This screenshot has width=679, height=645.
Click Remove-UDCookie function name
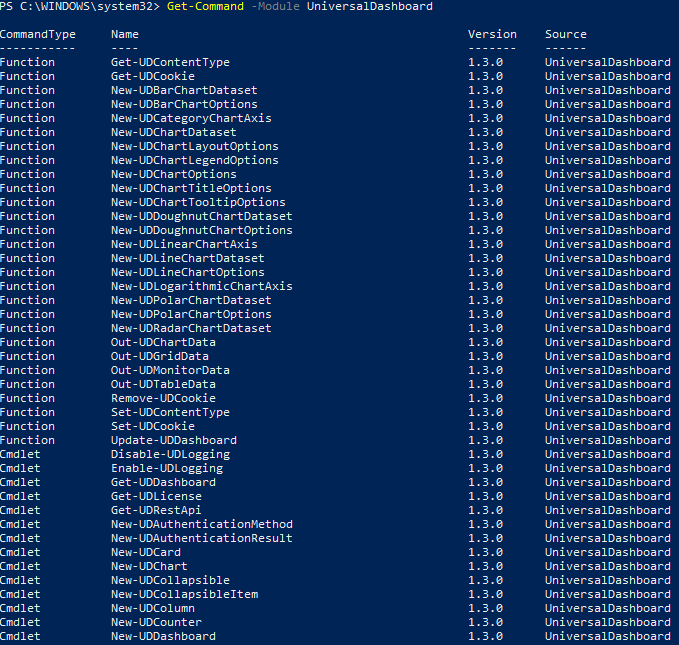coord(163,398)
